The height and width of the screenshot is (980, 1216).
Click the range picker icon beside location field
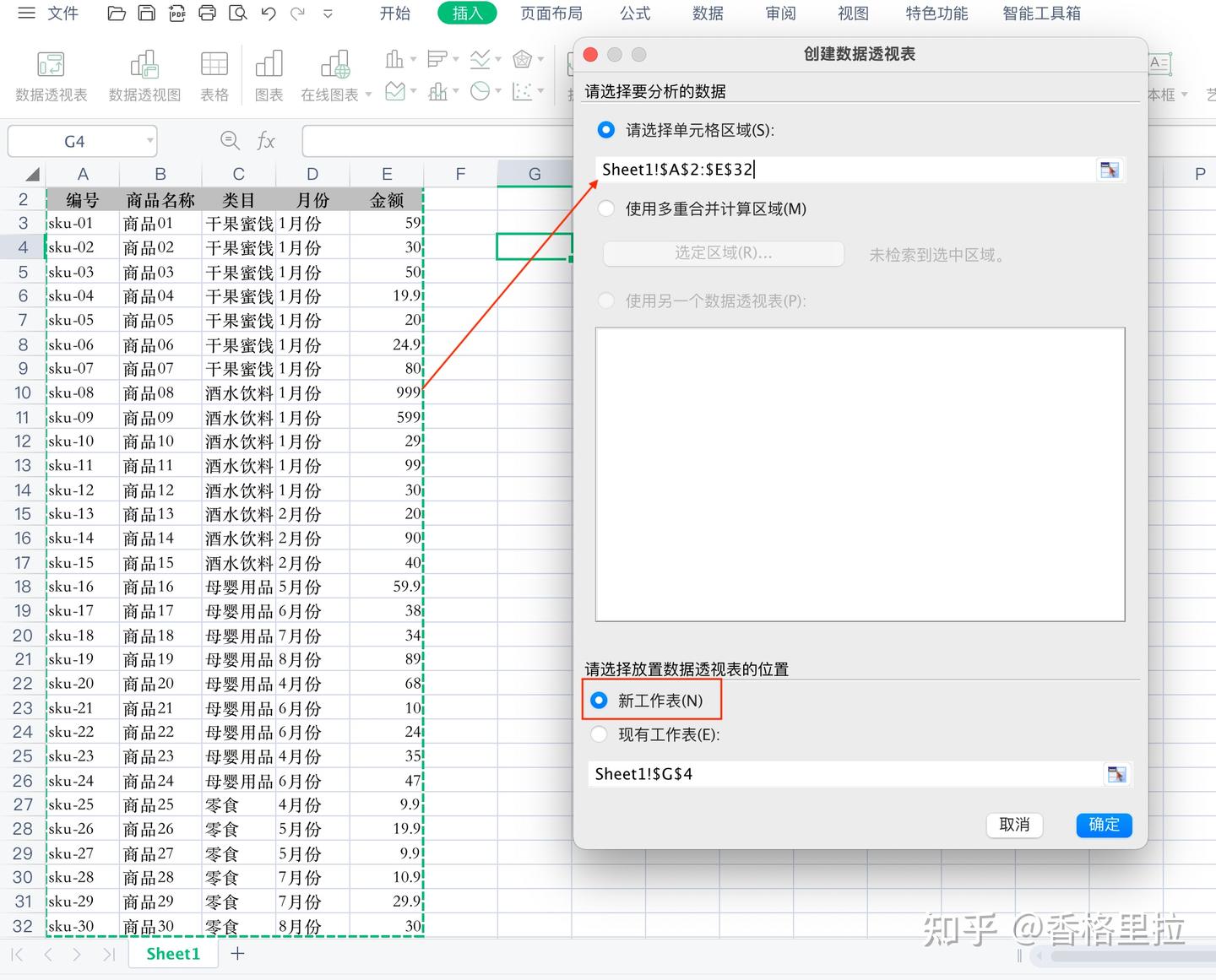[1116, 774]
